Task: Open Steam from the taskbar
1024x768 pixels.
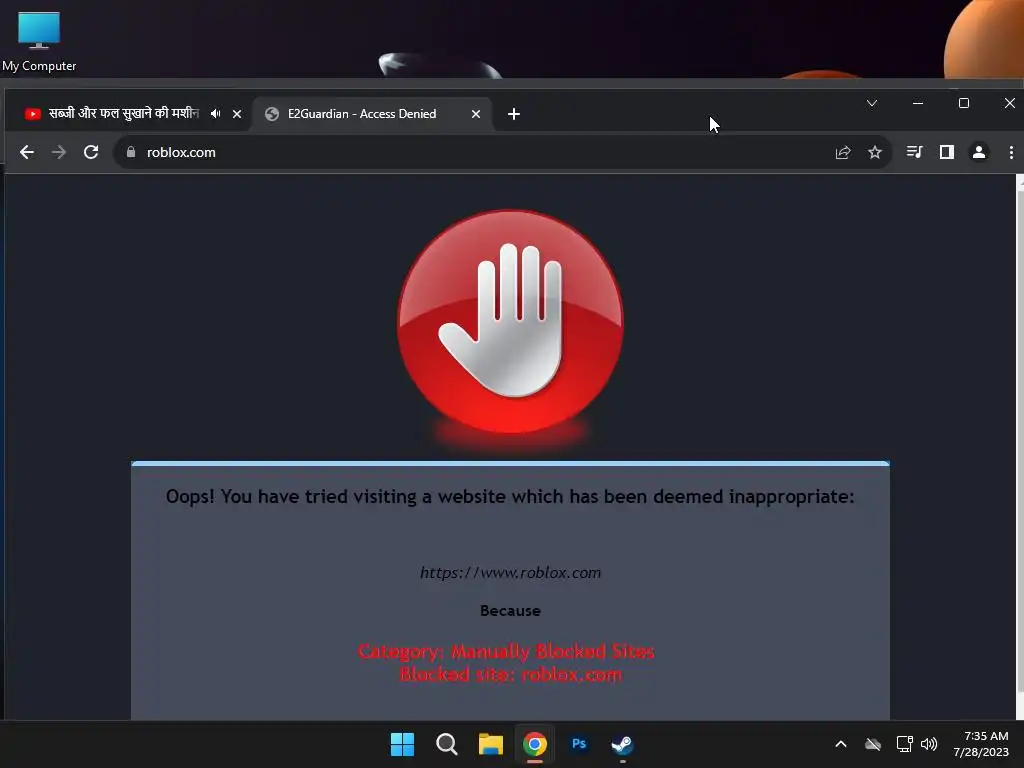Action: [622, 744]
